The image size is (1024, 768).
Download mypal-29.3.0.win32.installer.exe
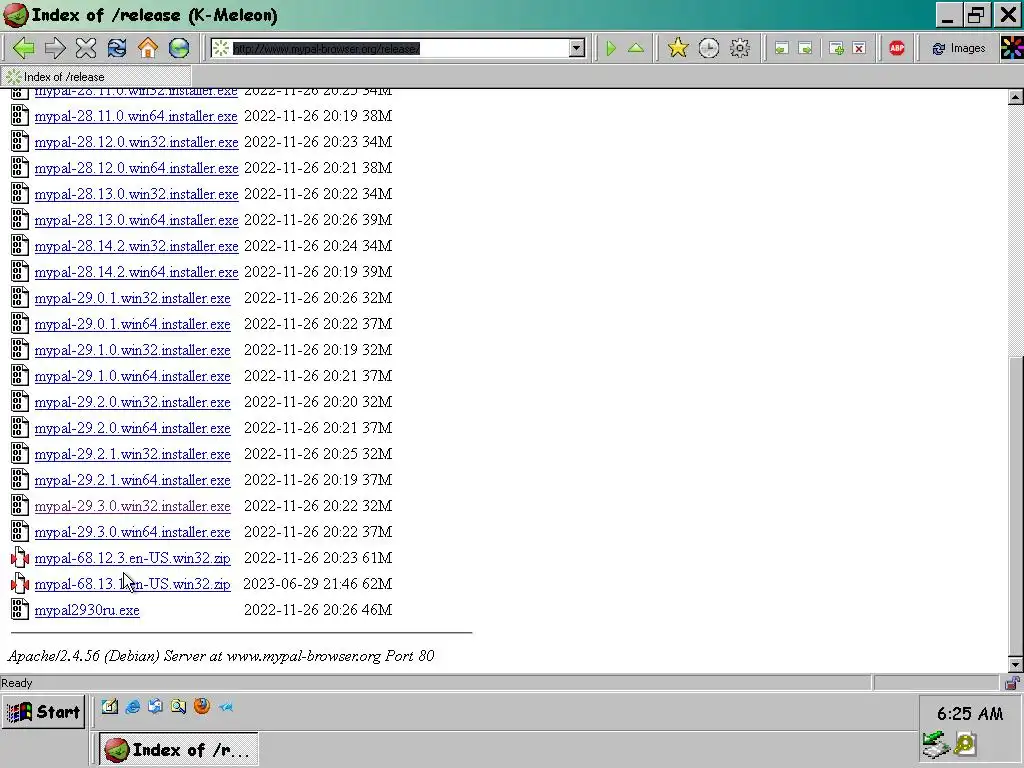[x=133, y=506]
